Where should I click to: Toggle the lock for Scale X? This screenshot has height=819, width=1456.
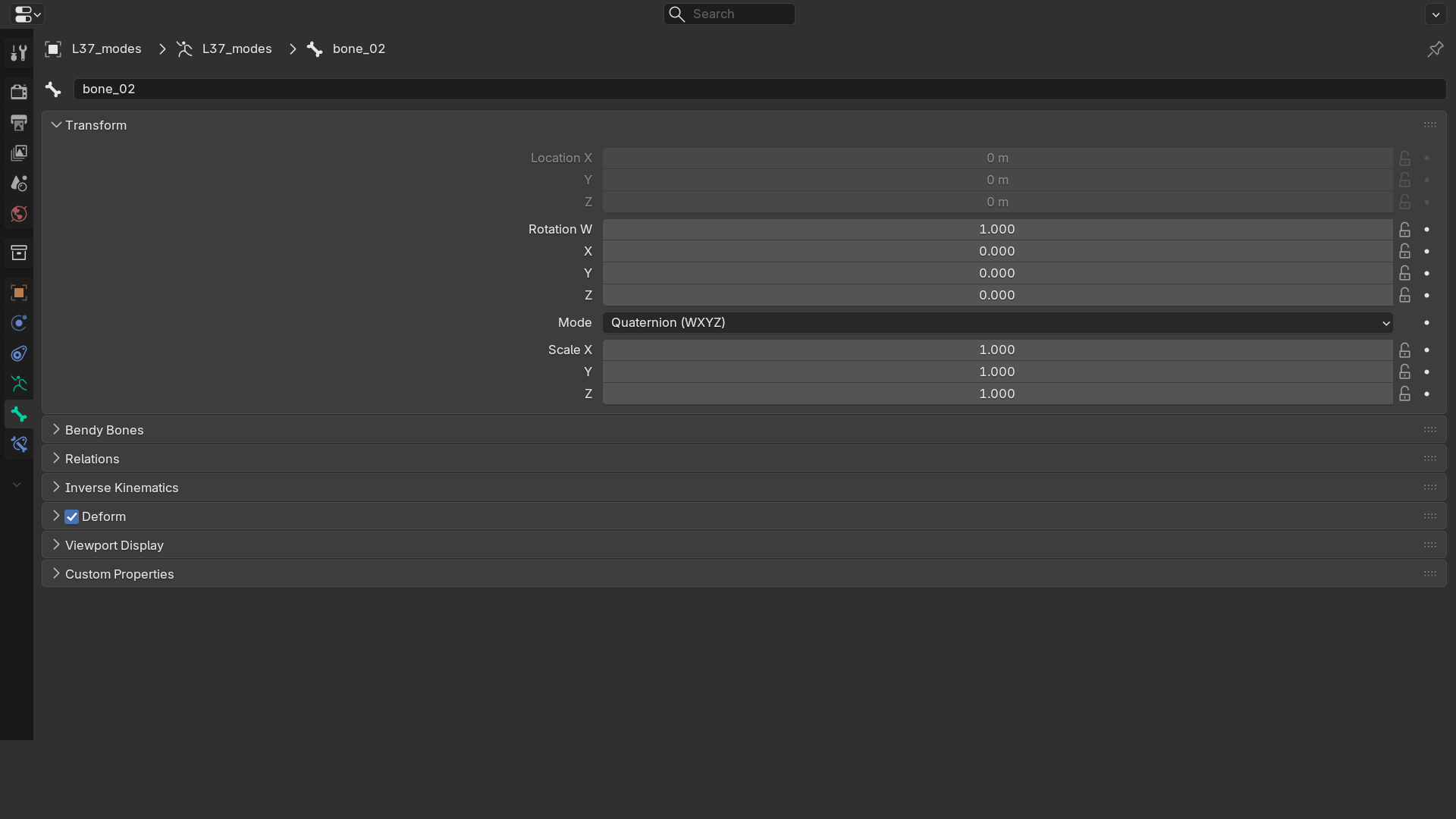click(1404, 350)
